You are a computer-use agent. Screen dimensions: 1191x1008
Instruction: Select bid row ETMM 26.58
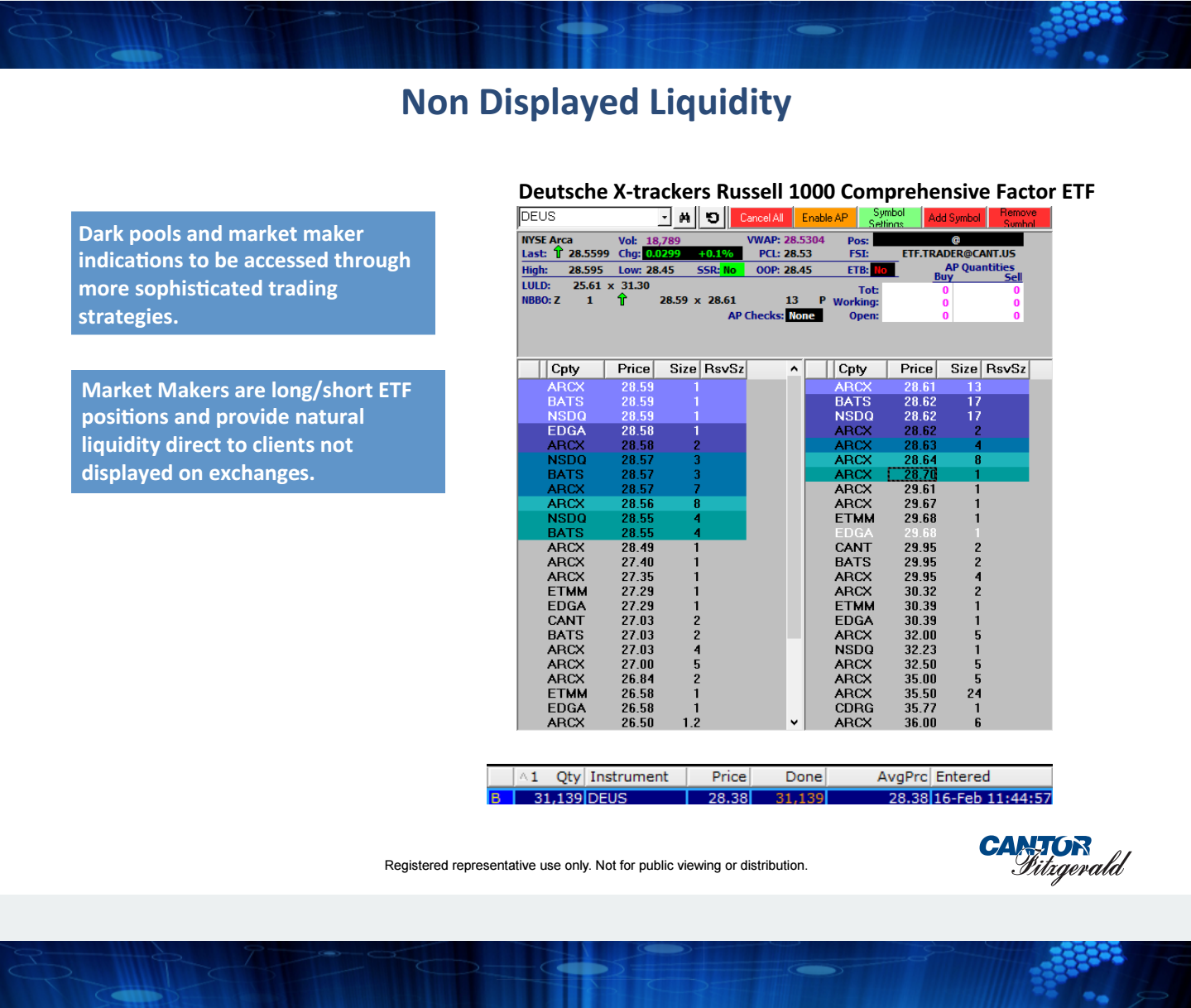(x=632, y=694)
